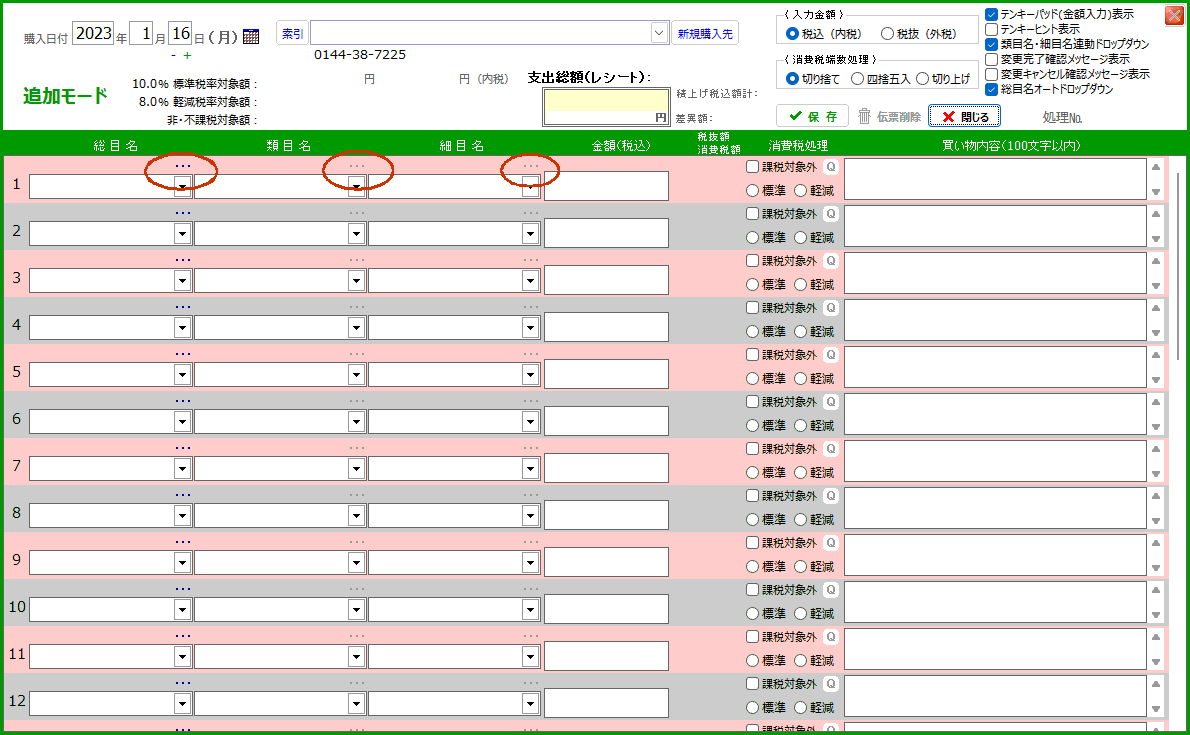Image resolution: width=1190 pixels, height=735 pixels.
Task: Check 課税対象外 in row 1
Action: click(753, 167)
